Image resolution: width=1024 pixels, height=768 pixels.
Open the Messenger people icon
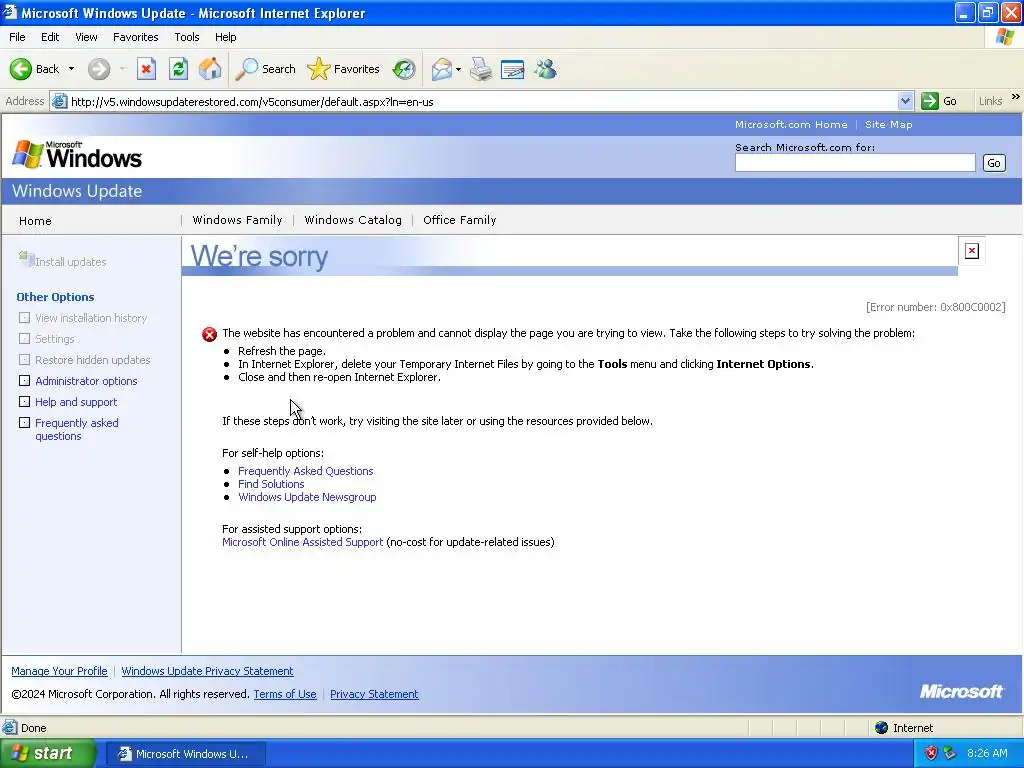(x=545, y=69)
